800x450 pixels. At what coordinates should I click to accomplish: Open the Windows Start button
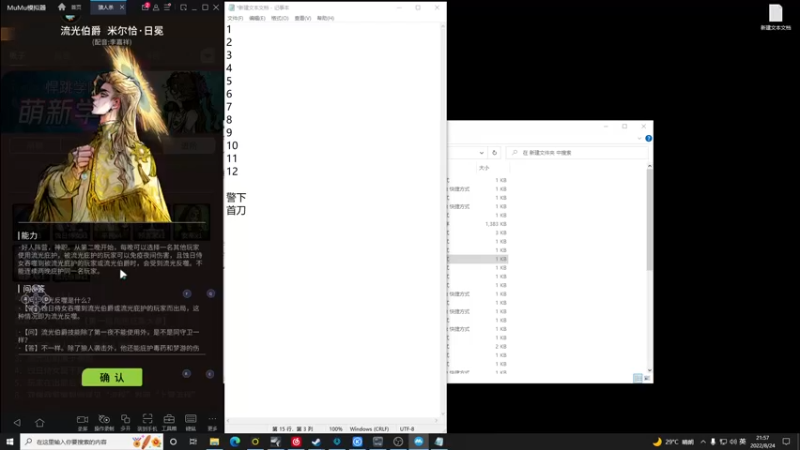tap(10, 441)
